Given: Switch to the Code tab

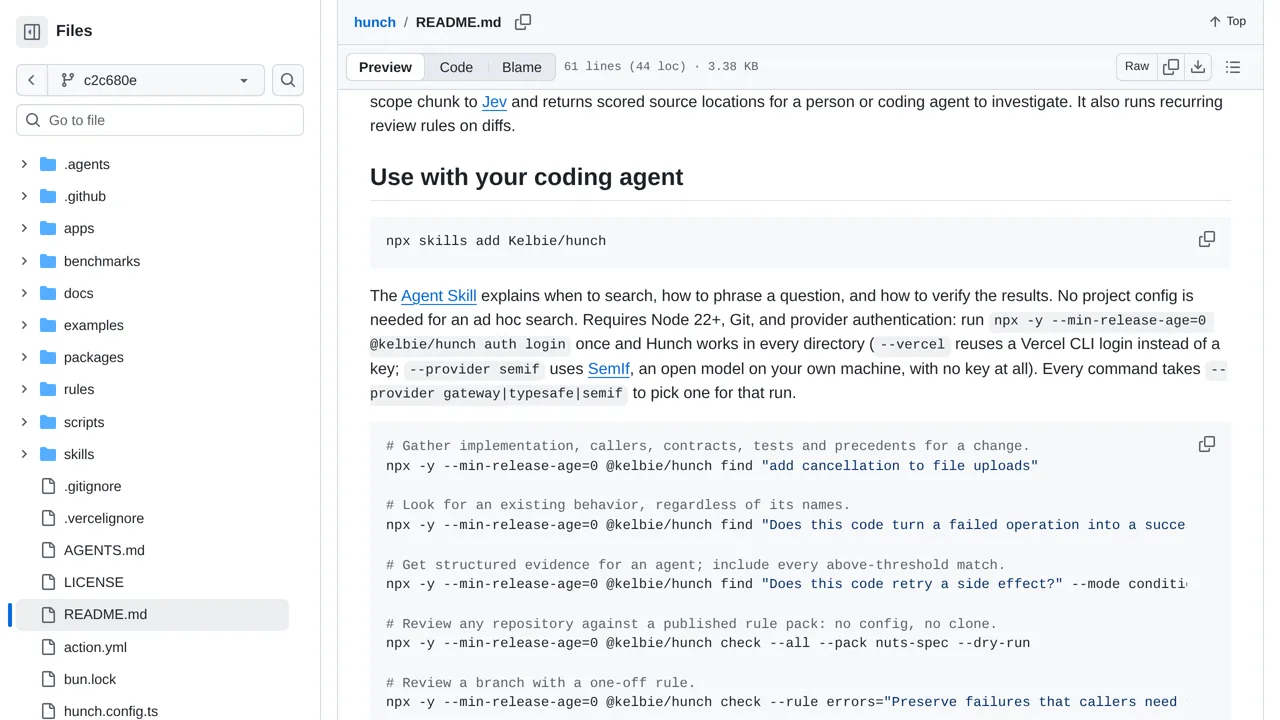Looking at the screenshot, I should pos(456,67).
